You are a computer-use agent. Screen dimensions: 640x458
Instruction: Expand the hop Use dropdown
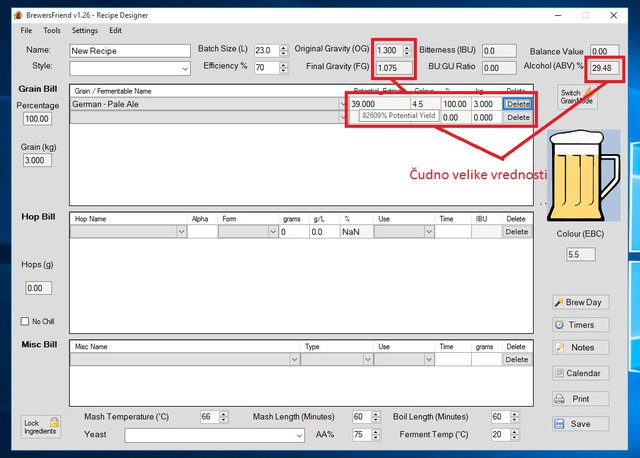tap(429, 232)
